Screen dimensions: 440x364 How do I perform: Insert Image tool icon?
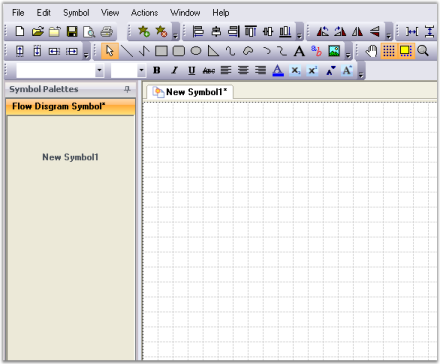(x=334, y=51)
